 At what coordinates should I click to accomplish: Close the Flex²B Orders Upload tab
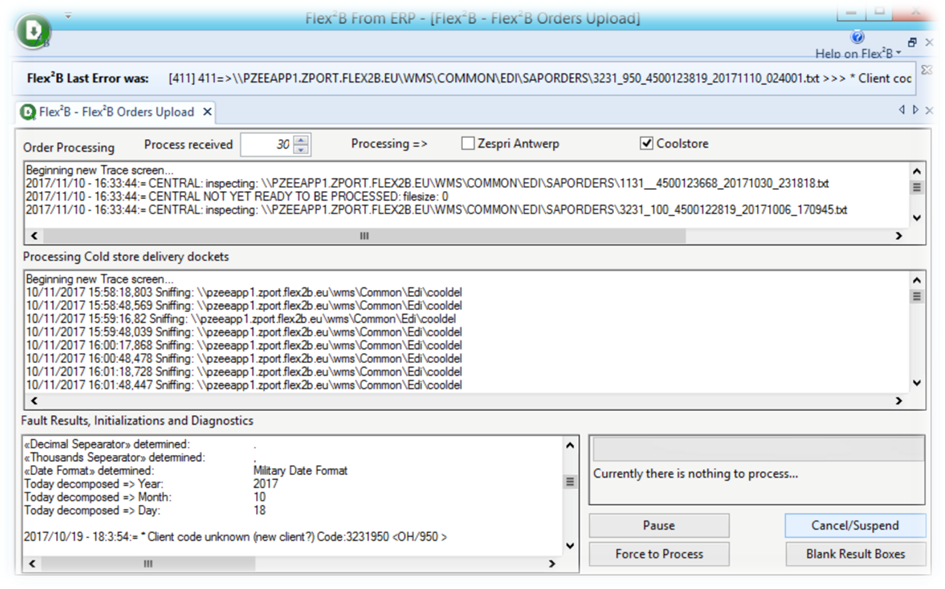point(207,112)
